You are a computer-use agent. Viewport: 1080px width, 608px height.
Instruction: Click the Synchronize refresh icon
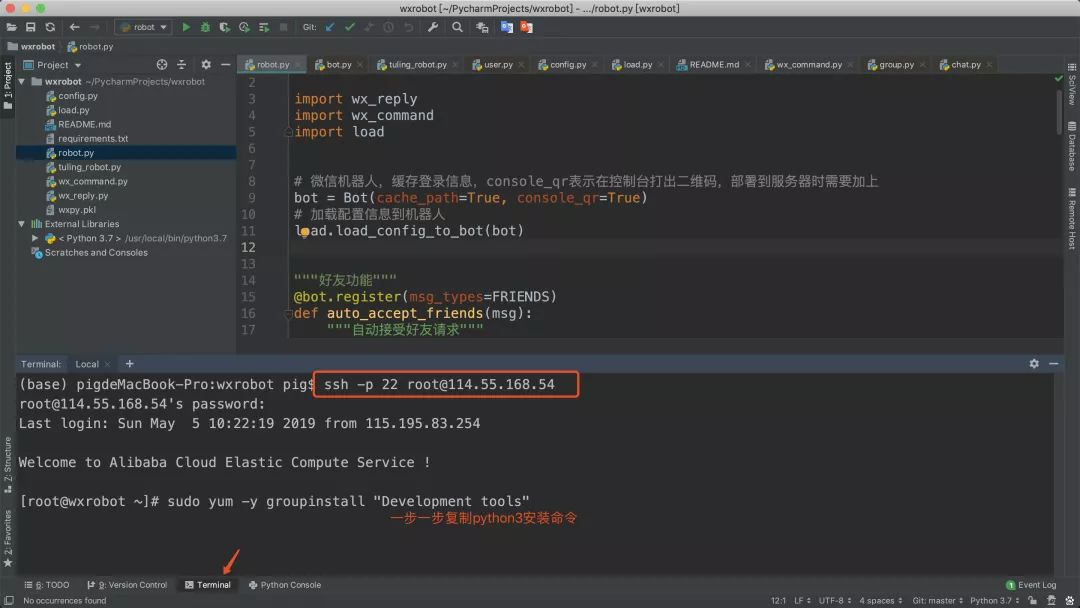pyautogui.click(x=50, y=27)
